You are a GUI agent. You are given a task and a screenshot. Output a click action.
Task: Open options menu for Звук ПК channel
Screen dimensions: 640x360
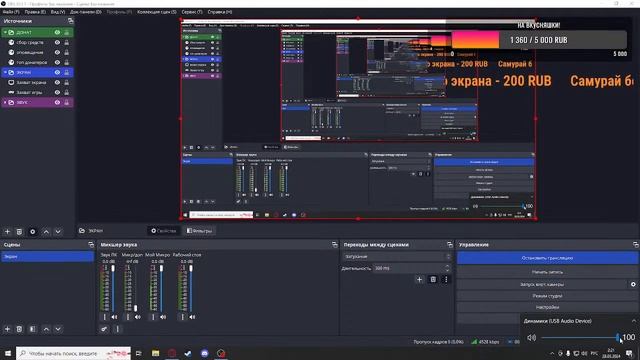[104, 317]
